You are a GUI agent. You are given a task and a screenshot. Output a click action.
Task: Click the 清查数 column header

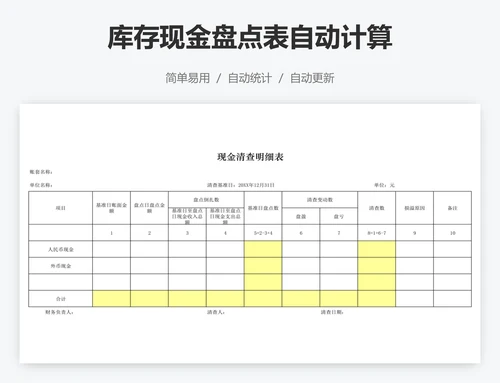tap(377, 208)
